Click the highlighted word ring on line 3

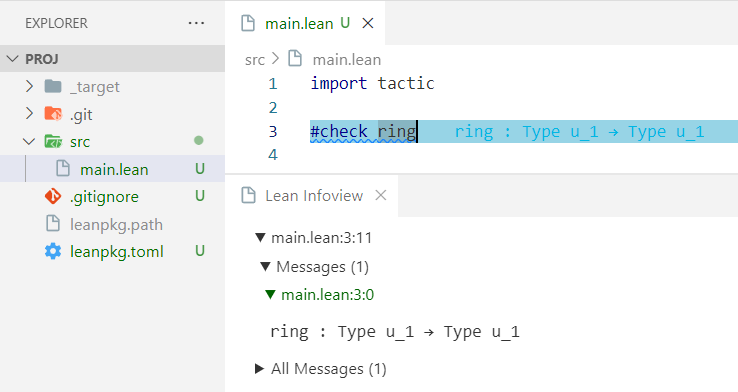[397, 131]
